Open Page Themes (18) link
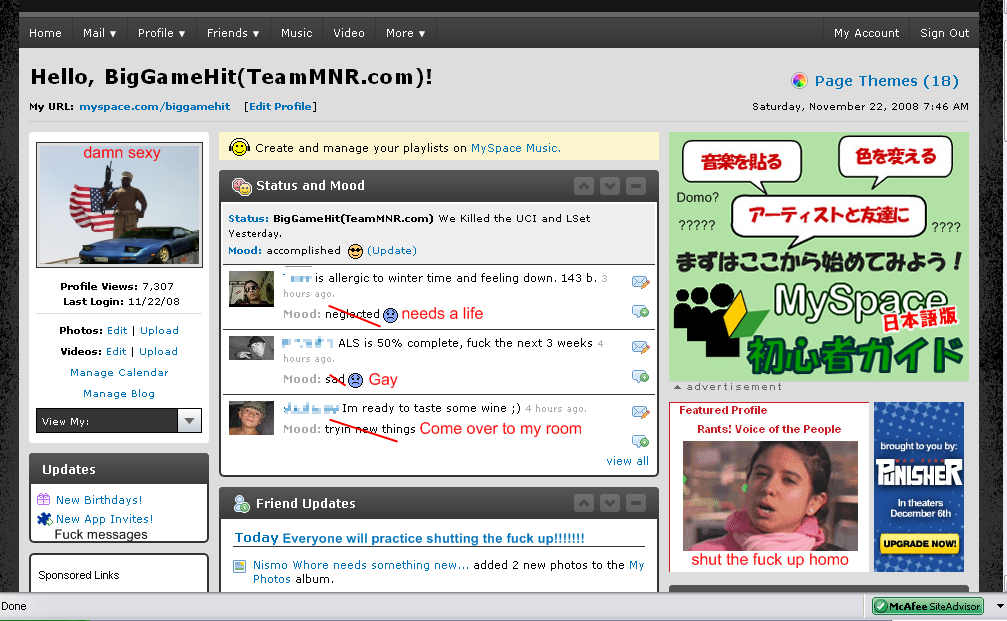Viewport: 1007px width, 621px height. (886, 81)
